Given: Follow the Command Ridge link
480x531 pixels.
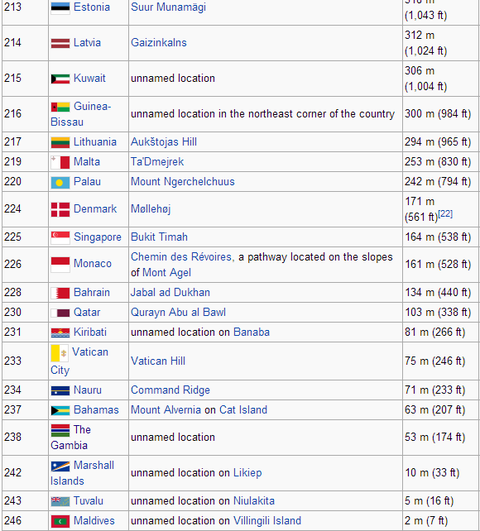Looking at the screenshot, I should [170, 390].
